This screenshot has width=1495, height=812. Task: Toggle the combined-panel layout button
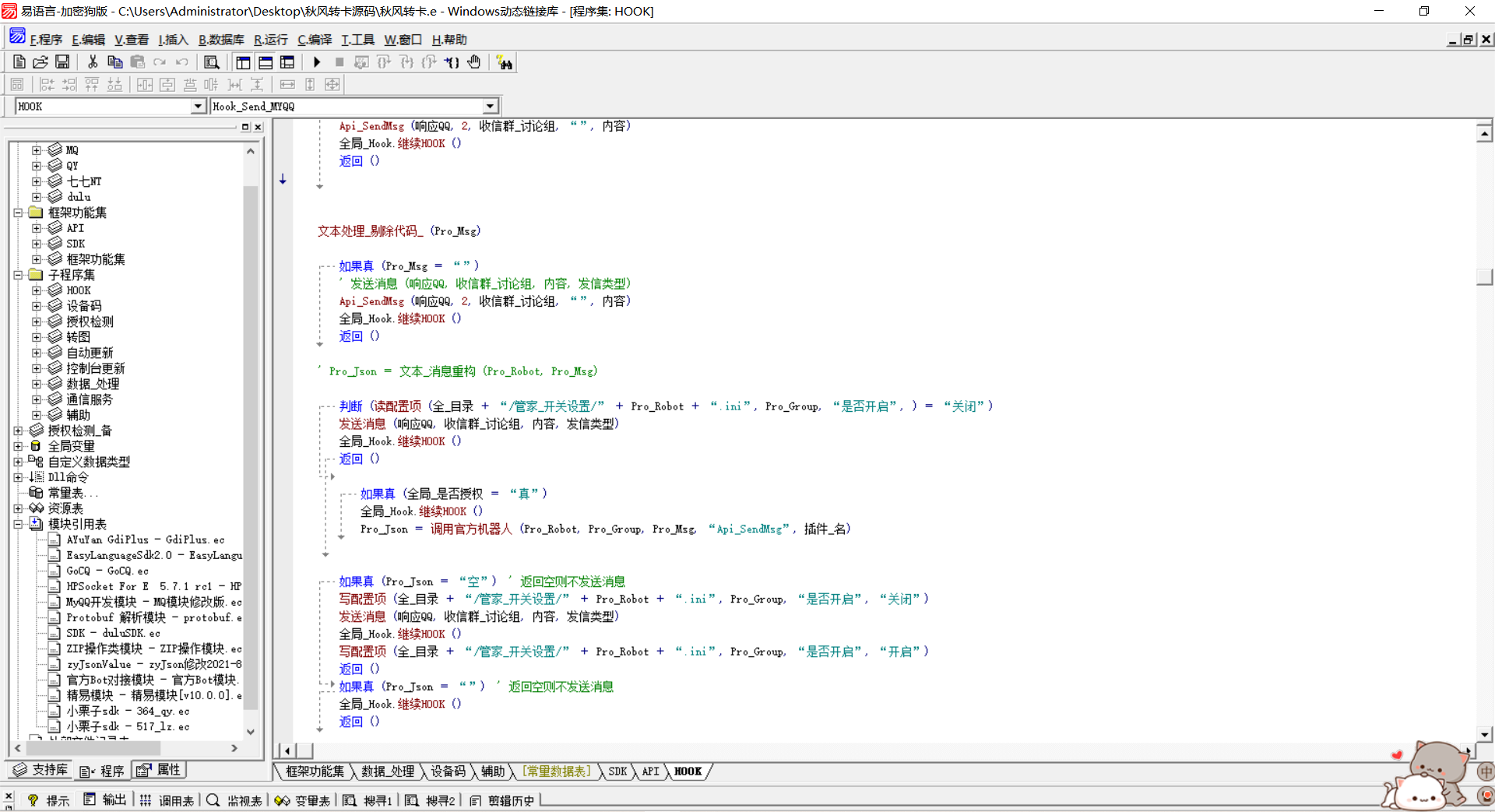point(287,62)
